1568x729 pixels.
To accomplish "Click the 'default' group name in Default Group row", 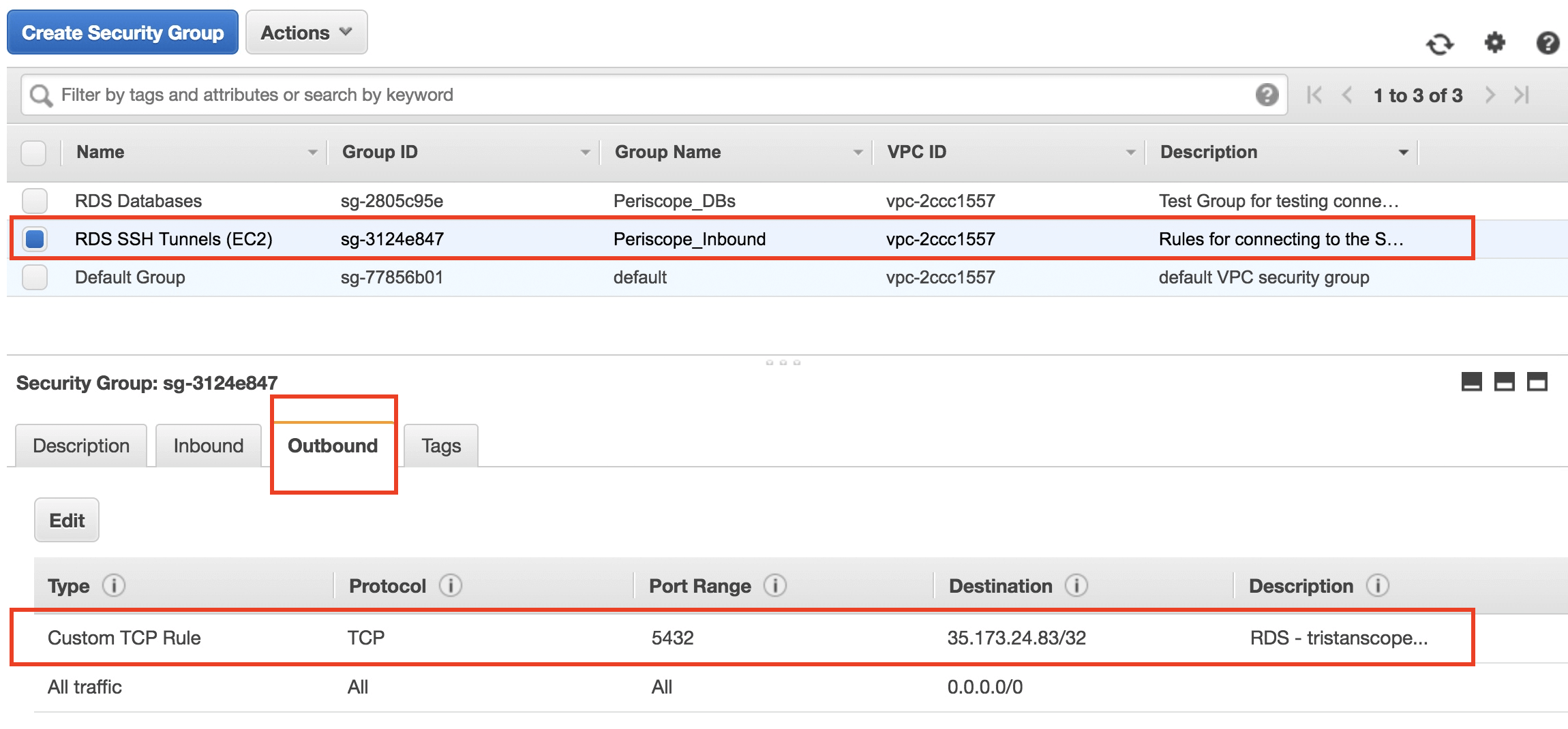I will tap(640, 277).
